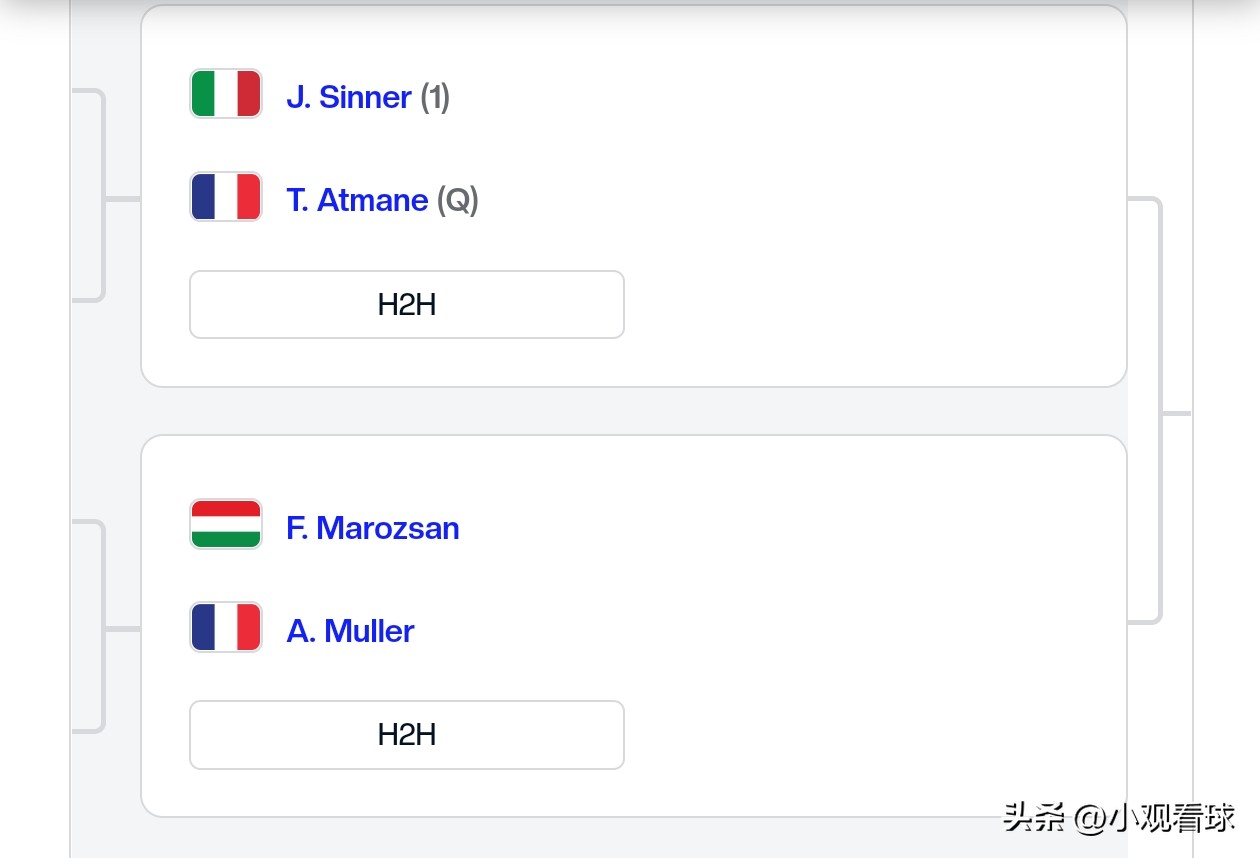Click the Italian flag beside J. Sinner
This screenshot has height=858, width=1260.
coord(226,94)
